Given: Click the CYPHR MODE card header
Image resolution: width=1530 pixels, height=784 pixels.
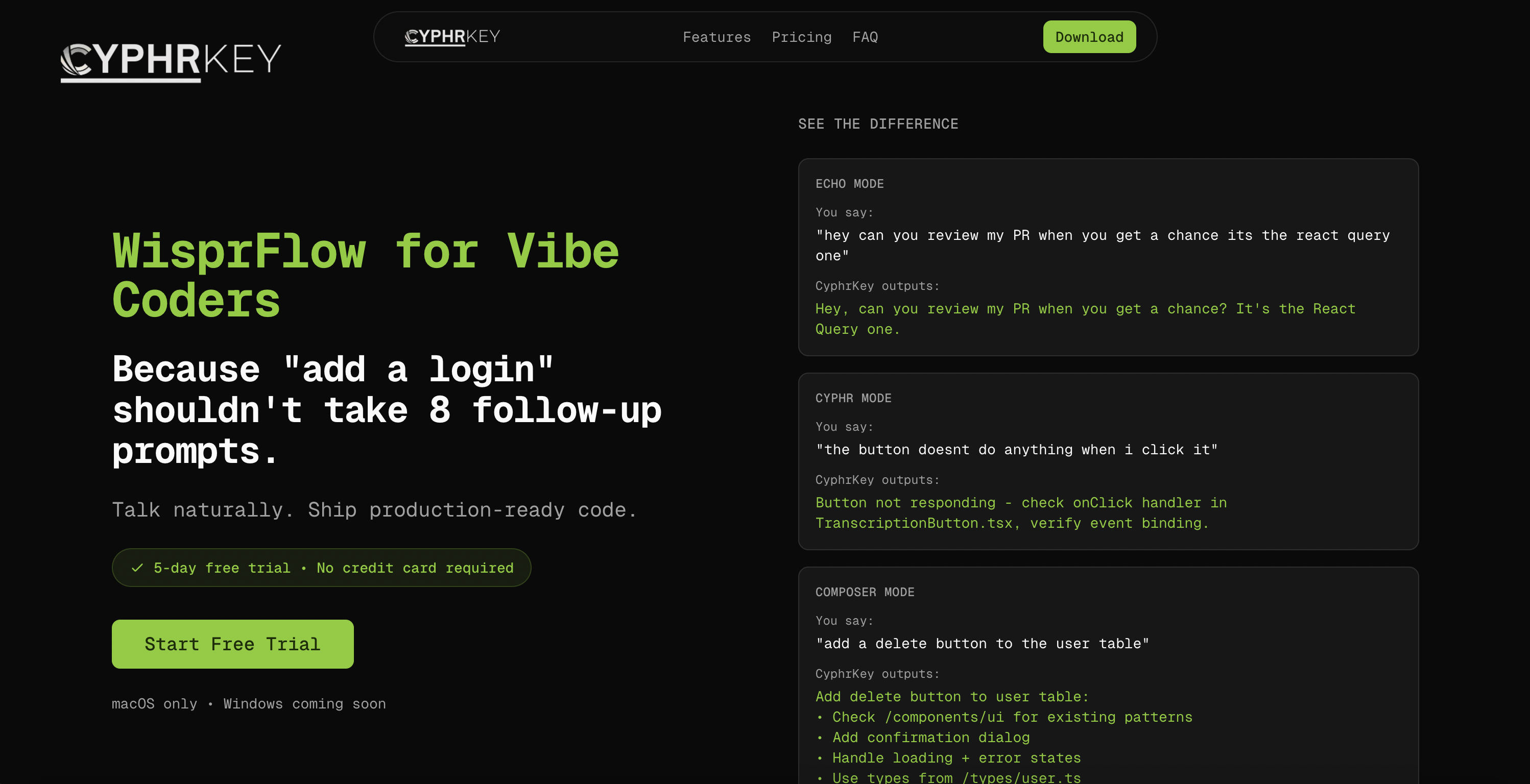Looking at the screenshot, I should [x=853, y=398].
